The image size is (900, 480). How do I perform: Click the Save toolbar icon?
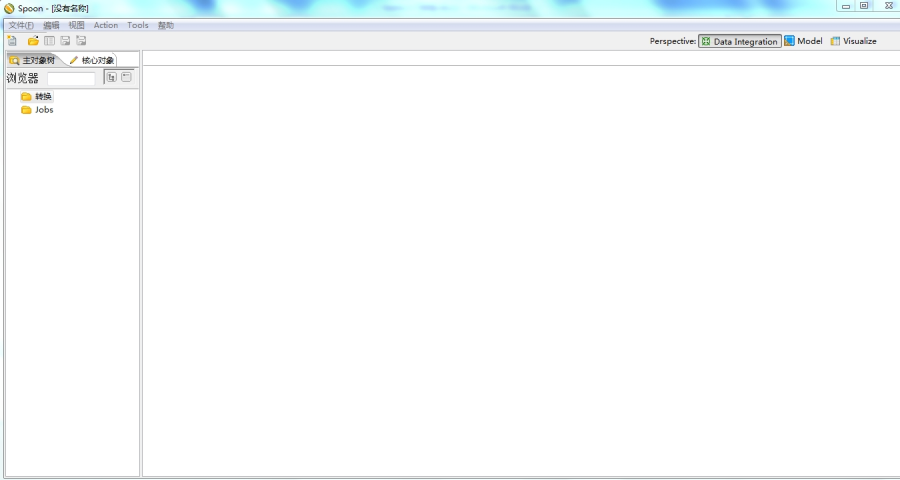[65, 41]
